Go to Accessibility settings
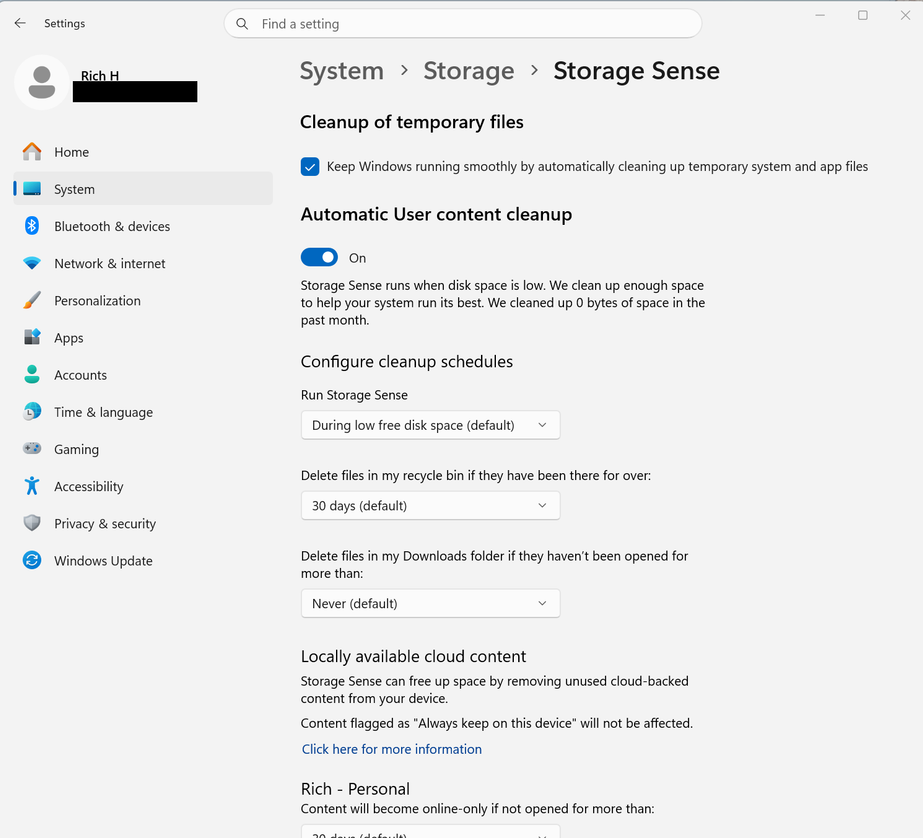Image resolution: width=923 pixels, height=838 pixels. 143,485
